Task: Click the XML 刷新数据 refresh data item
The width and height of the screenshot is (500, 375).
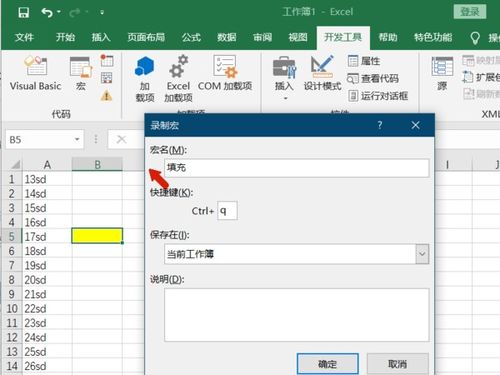Action: click(x=481, y=94)
